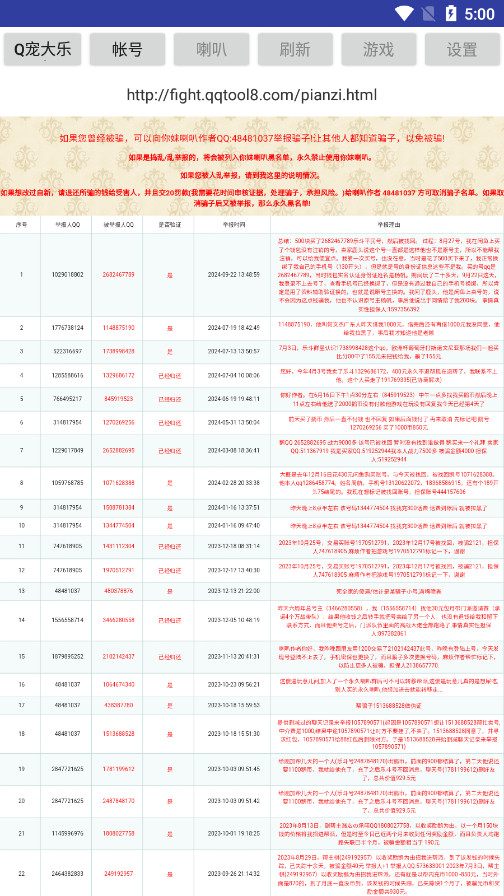This screenshot has width=504, height=896.
Task: Click reported QQ 1071628388 in row 8
Action: [119, 483]
